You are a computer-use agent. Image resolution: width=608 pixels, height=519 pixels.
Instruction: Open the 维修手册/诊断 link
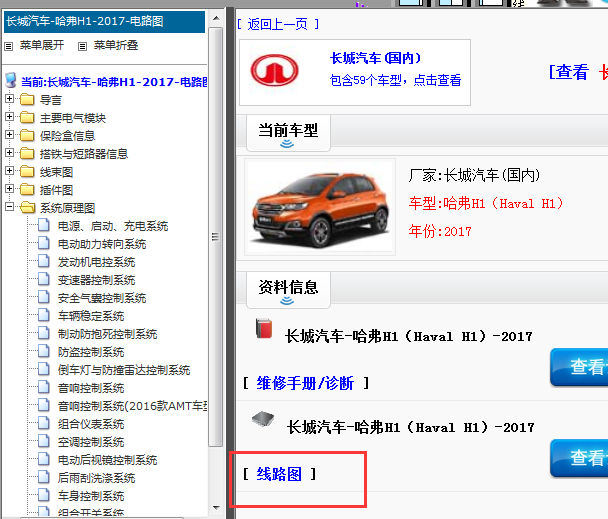[305, 383]
